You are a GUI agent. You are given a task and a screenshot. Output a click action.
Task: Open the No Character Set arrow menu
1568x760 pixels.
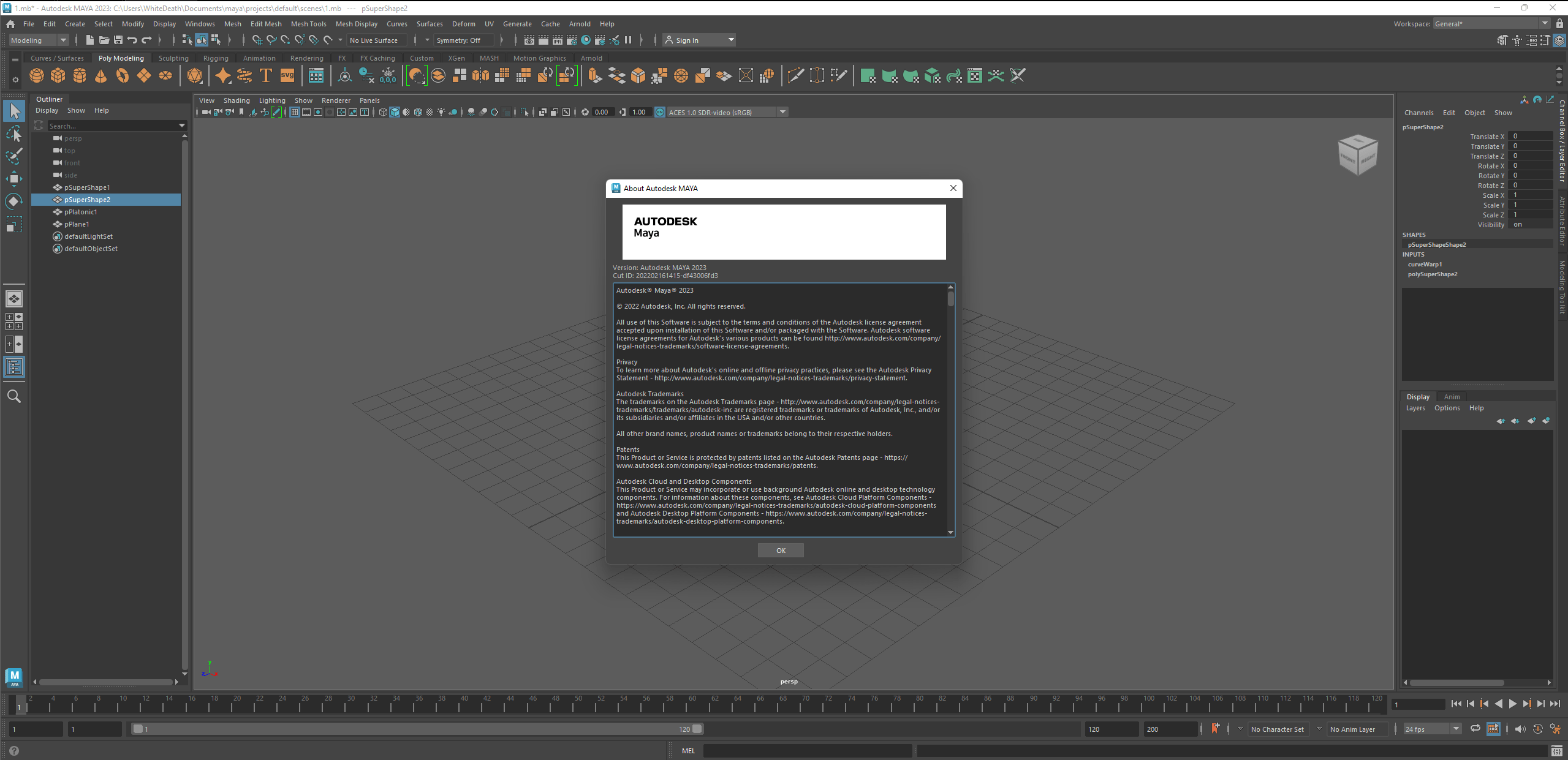click(1240, 729)
